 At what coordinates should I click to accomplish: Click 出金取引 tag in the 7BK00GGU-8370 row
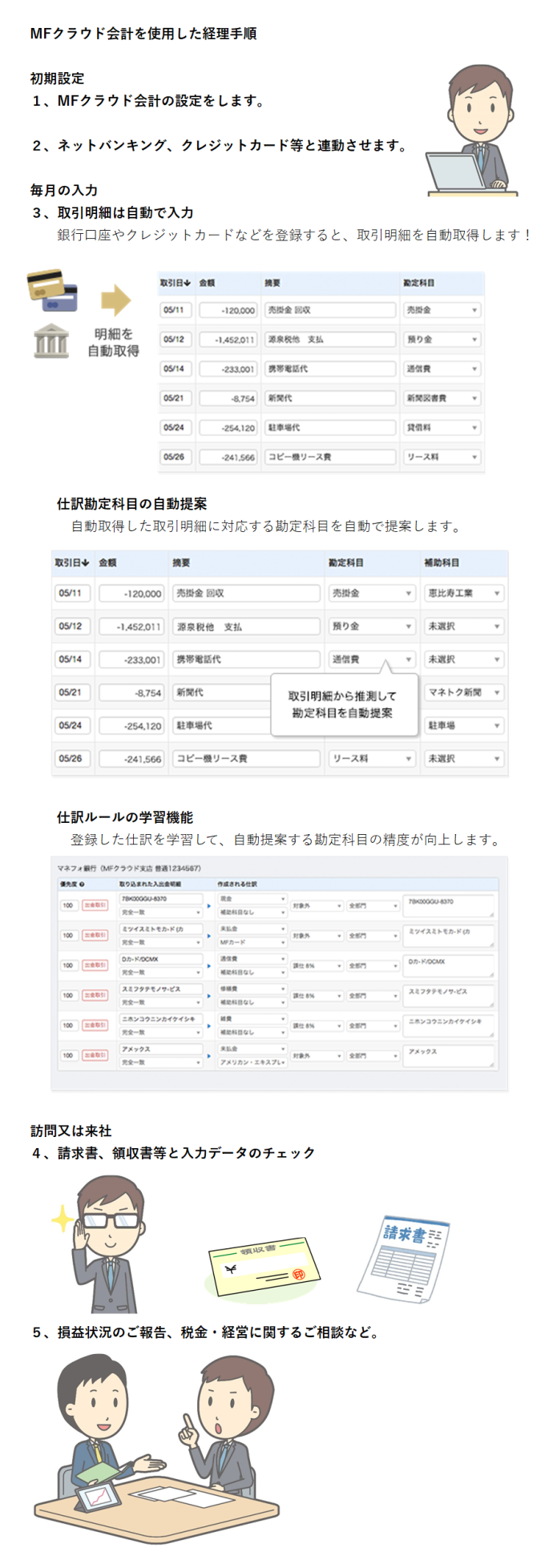tap(95, 905)
